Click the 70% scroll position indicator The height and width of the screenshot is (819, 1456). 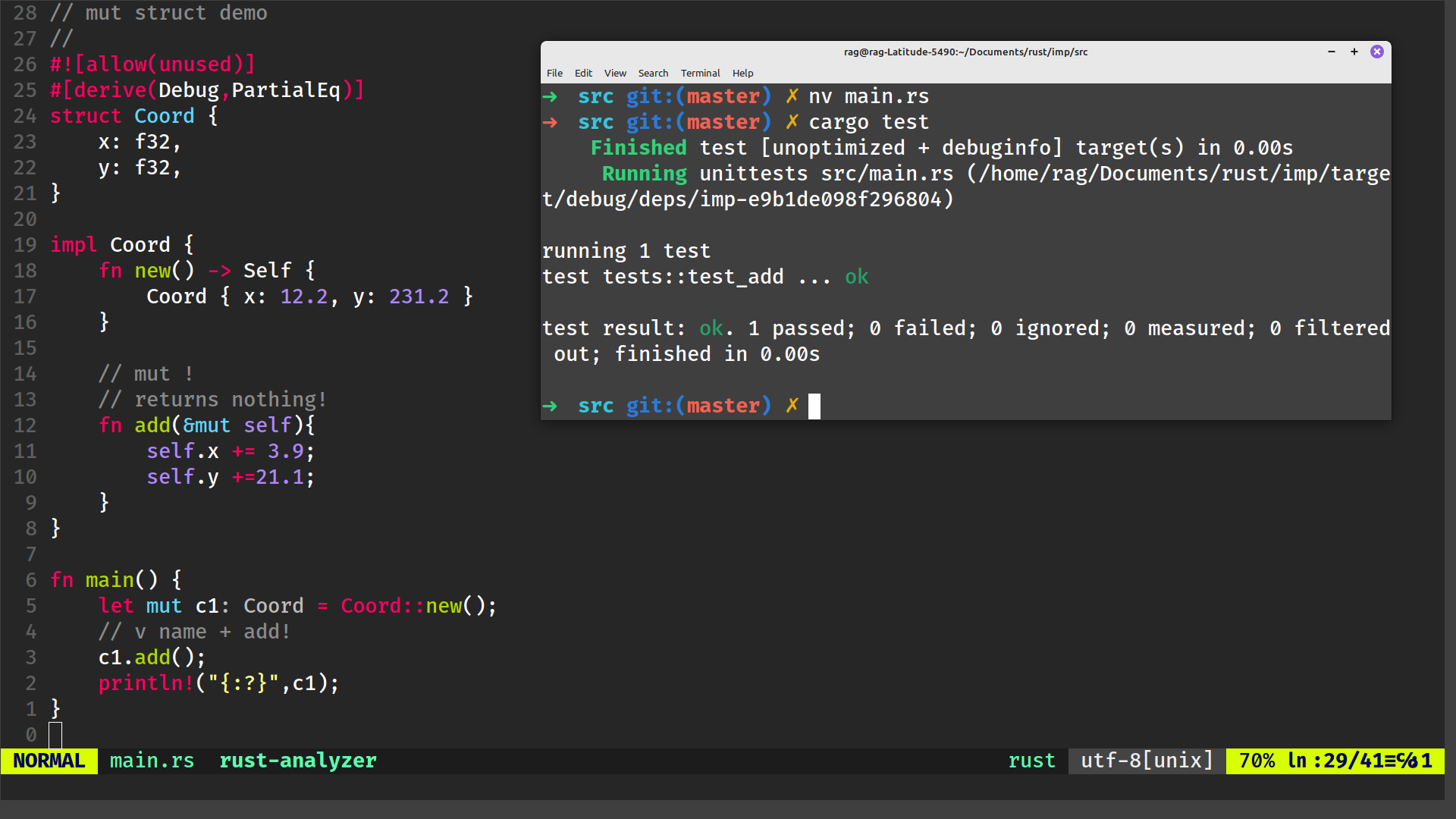tap(1257, 761)
